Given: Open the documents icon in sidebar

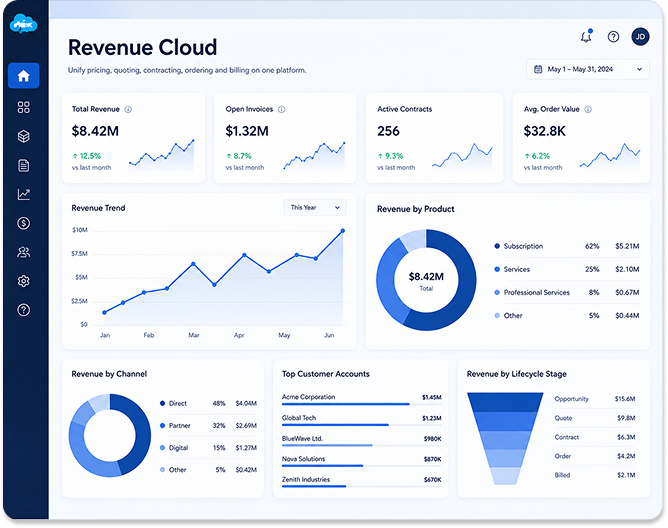Looking at the screenshot, I should coord(23,165).
